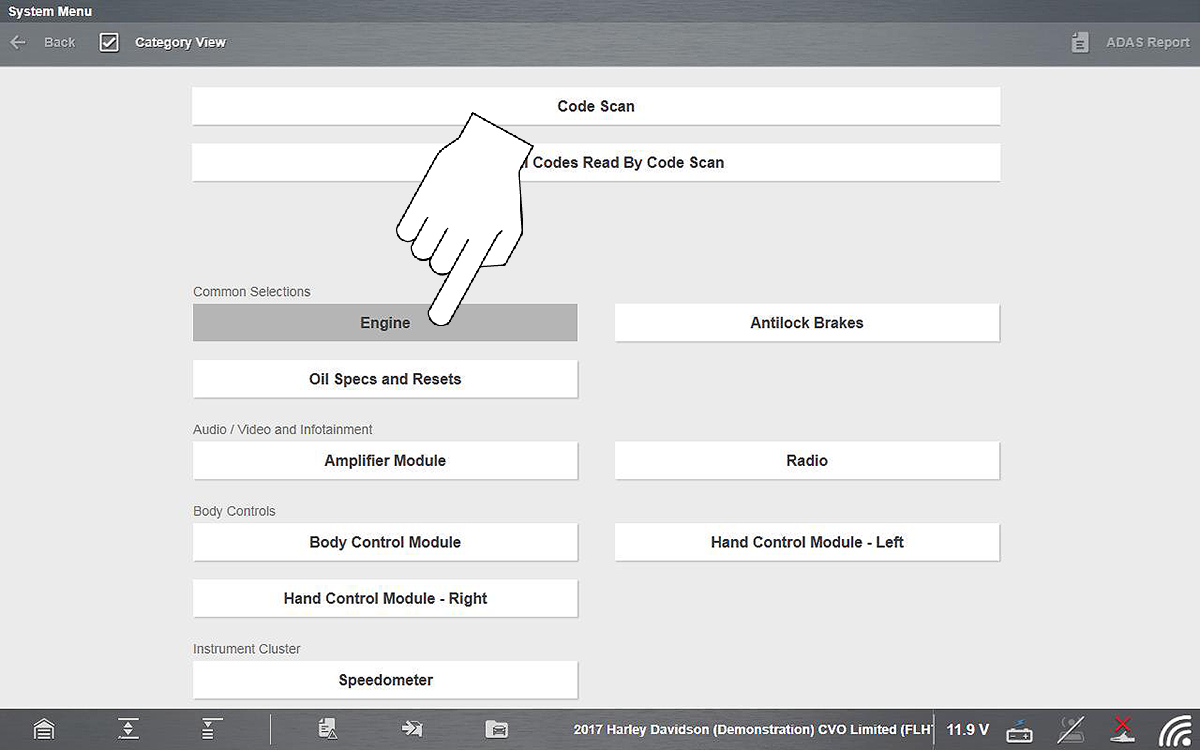Viewport: 1200px width, 750px height.
Task: Select Oil Specs and Resets
Action: pyautogui.click(x=385, y=379)
